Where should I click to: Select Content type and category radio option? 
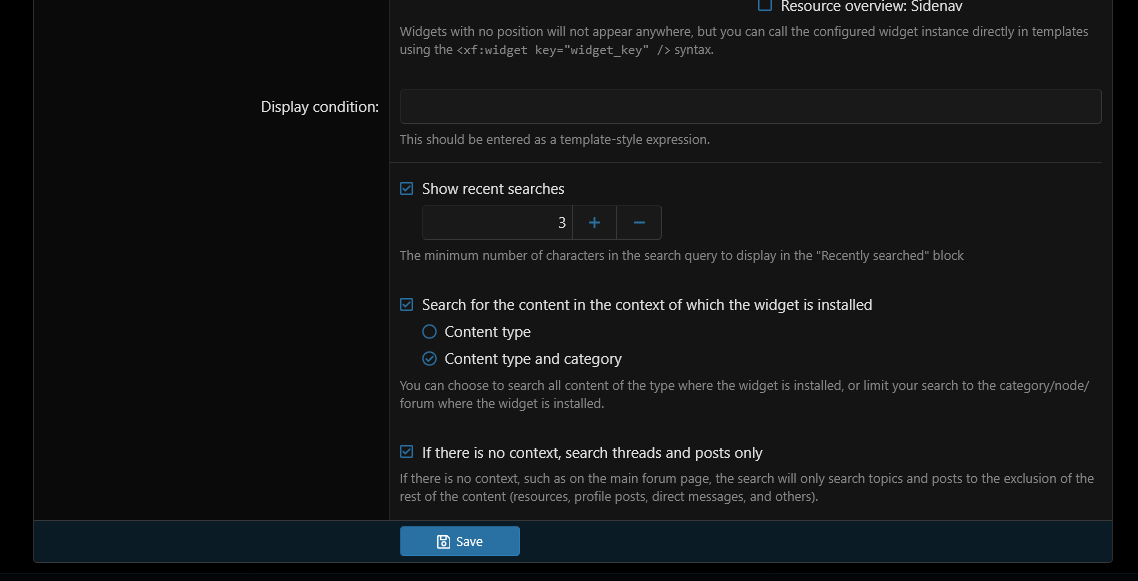(x=430, y=358)
